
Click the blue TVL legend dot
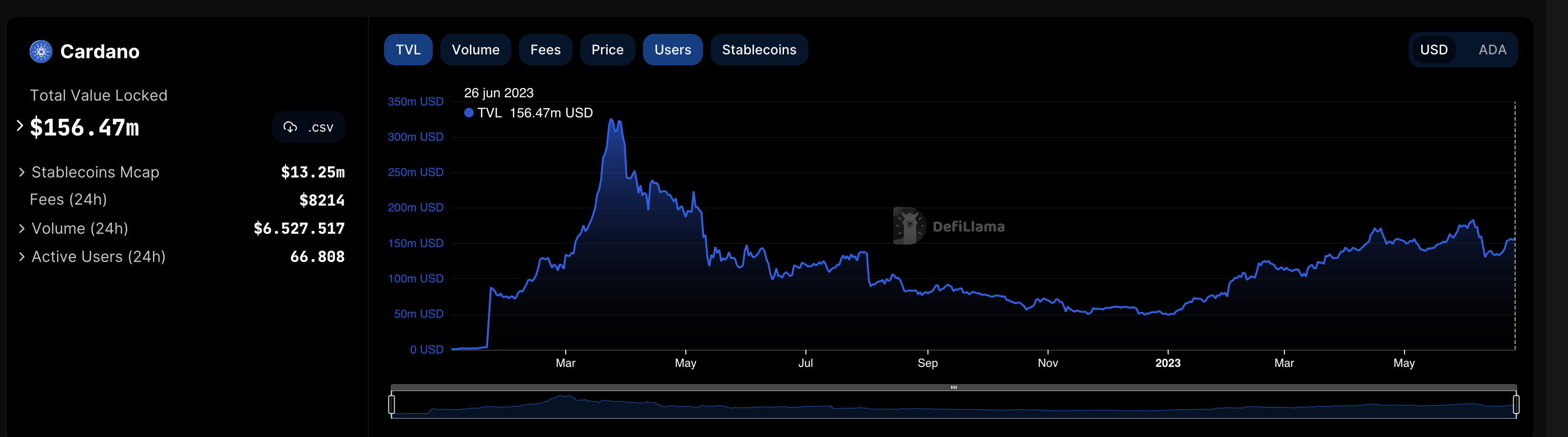(468, 113)
